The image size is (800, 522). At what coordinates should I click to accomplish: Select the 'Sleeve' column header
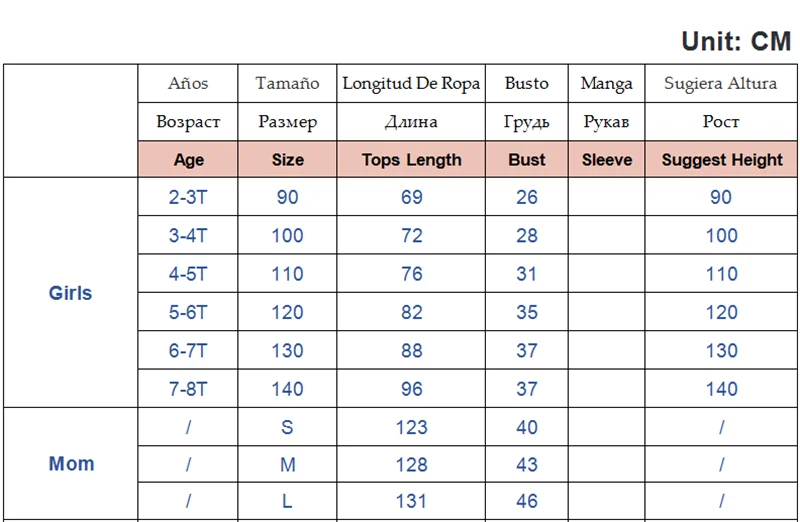coord(606,160)
